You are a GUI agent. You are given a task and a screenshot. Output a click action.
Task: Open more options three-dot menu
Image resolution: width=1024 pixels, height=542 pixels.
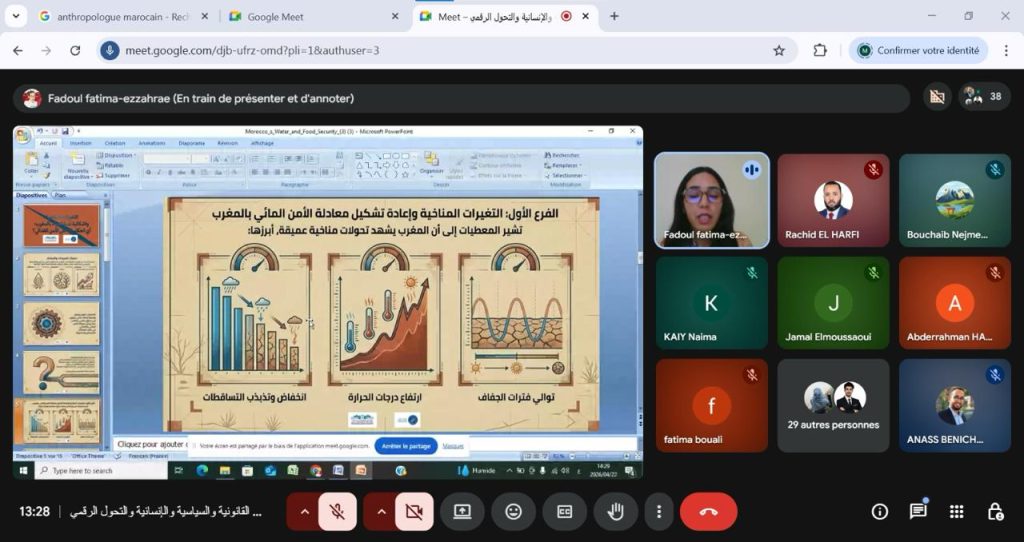tap(658, 511)
